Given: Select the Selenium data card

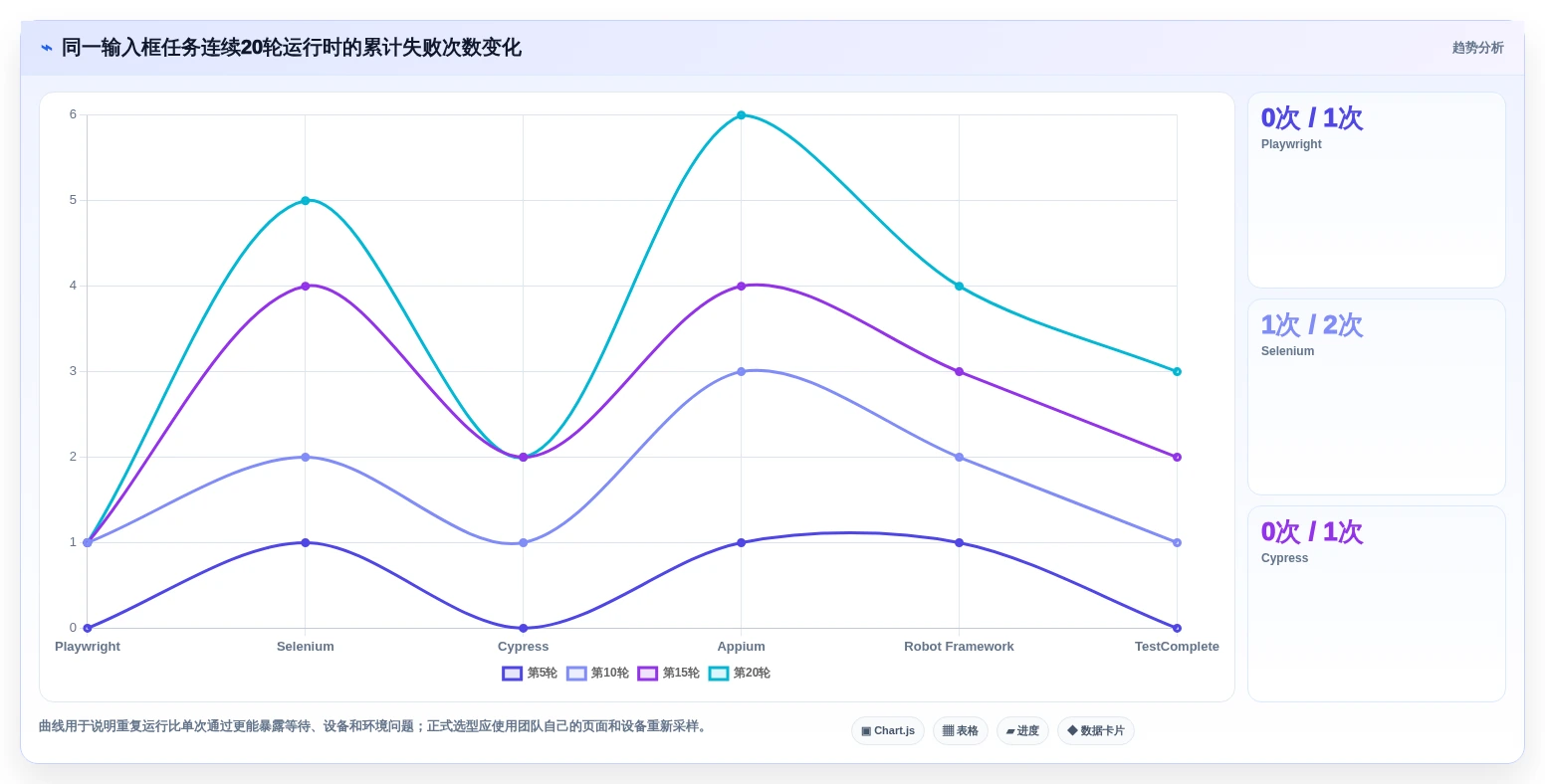Looking at the screenshot, I should (1377, 397).
